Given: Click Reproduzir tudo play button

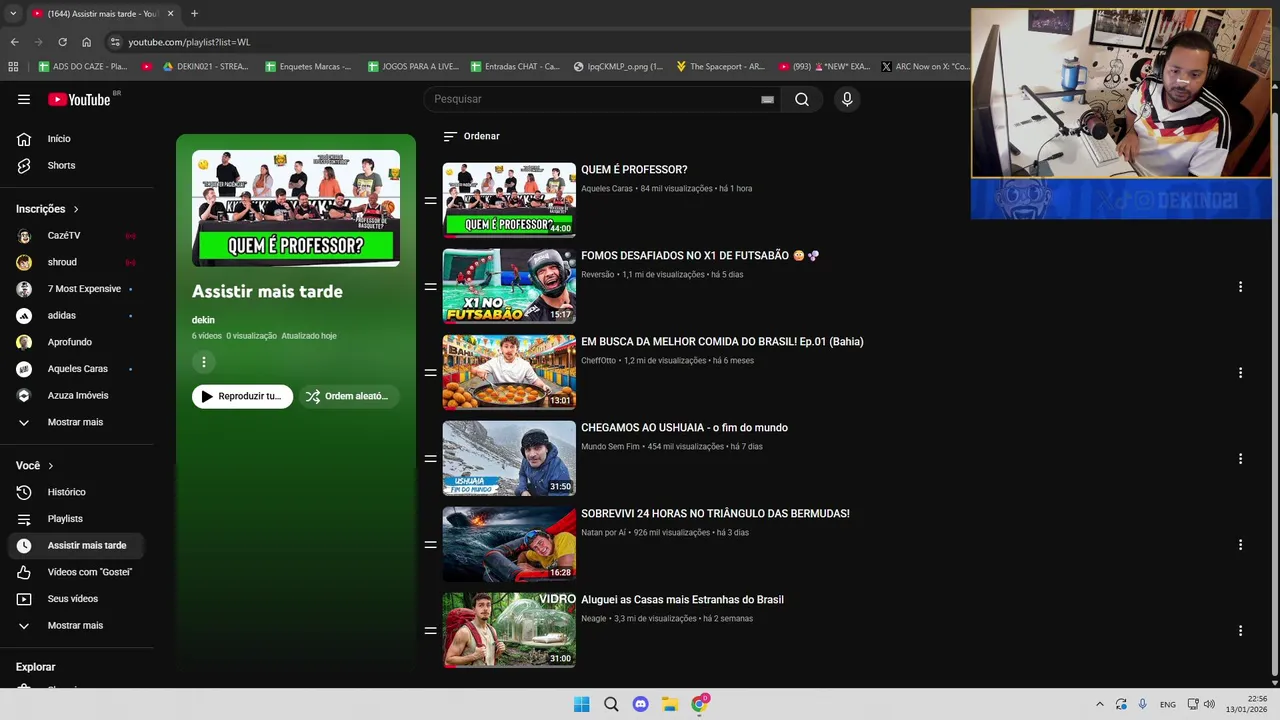Looking at the screenshot, I should coord(242,396).
